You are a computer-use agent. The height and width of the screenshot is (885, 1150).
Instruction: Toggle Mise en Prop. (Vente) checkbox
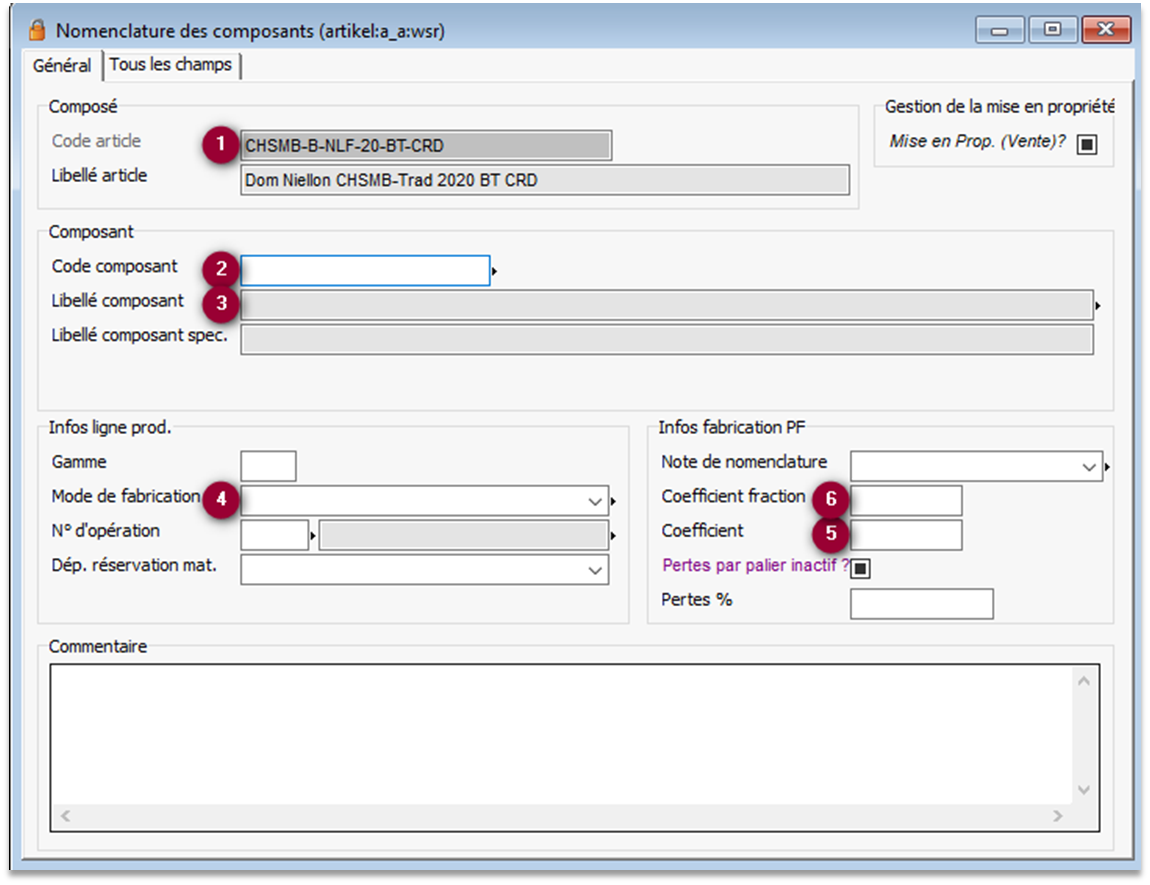pos(1088,144)
